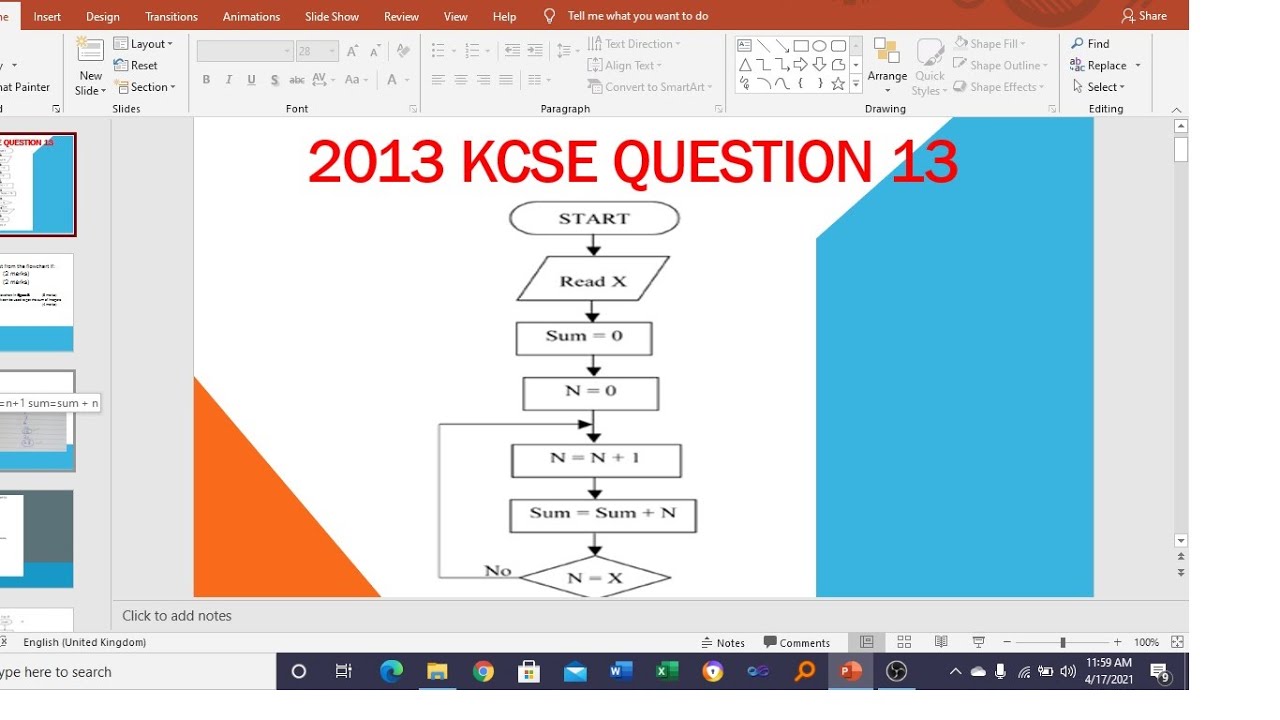This screenshot has height=720, width=1280.
Task: Toggle text Shadow formatting
Action: [273, 80]
